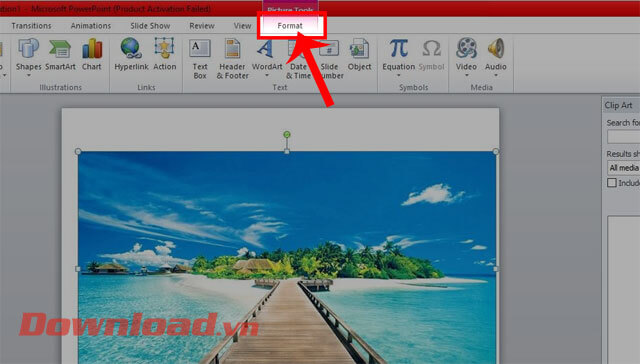Insert a SmartArt graphic
The height and width of the screenshot is (364, 640).
click(x=60, y=56)
